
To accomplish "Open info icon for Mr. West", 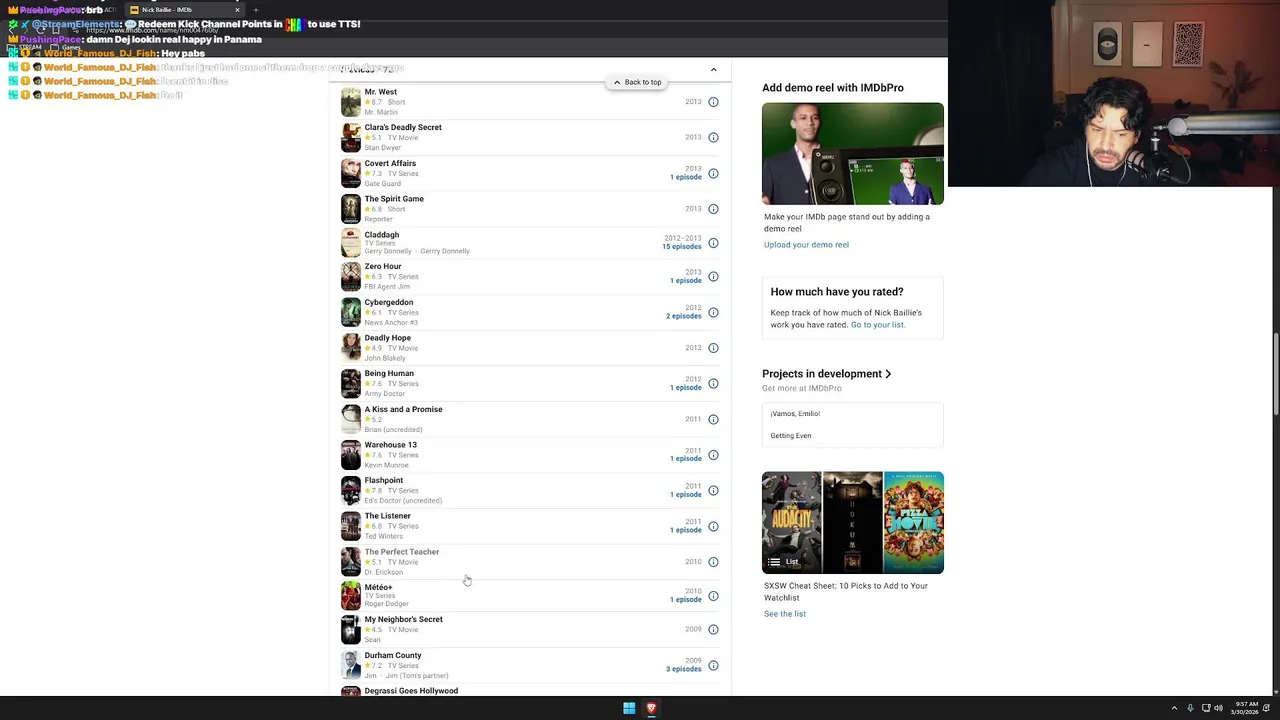I will 713,102.
